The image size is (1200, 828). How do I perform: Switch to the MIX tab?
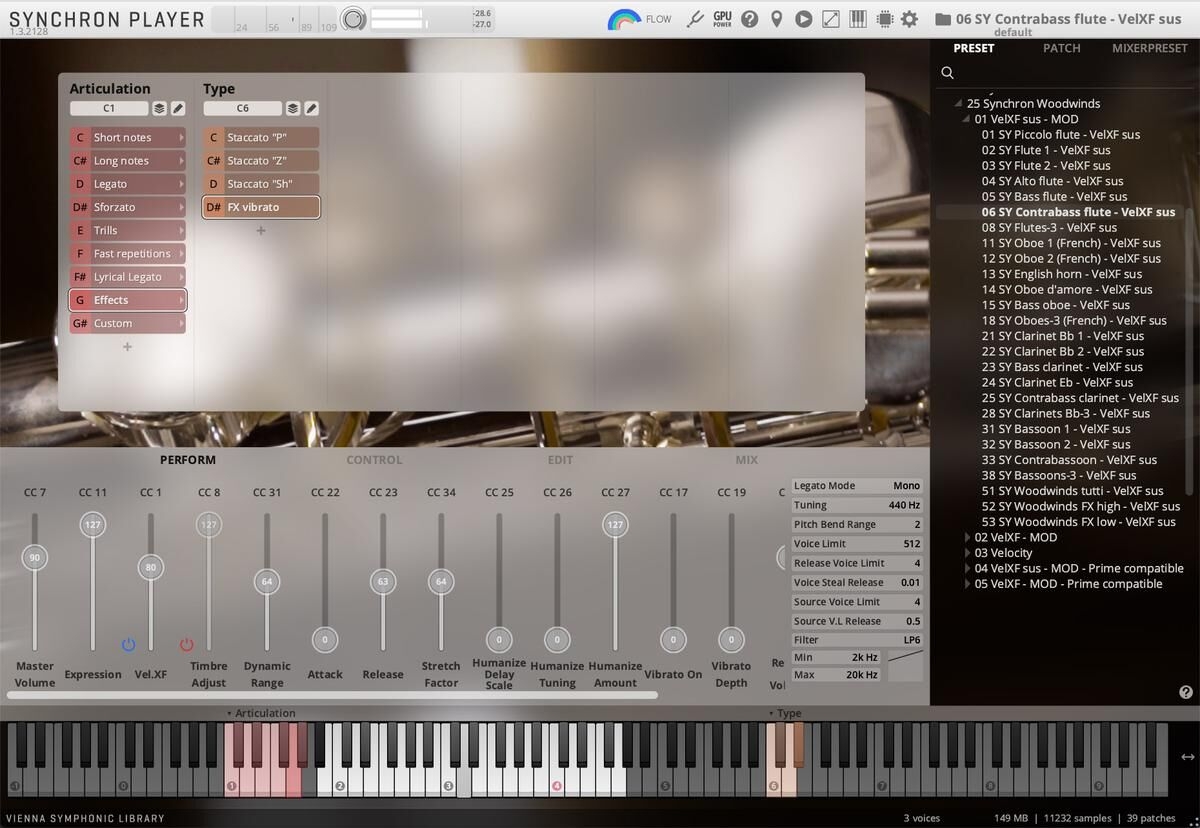coord(746,460)
